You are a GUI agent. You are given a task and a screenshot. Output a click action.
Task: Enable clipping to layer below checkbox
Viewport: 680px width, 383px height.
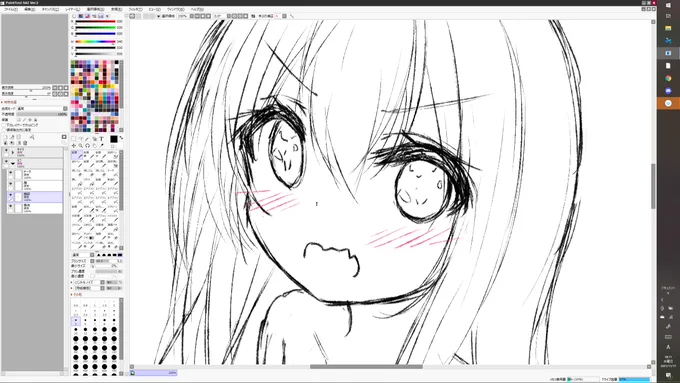(x=3, y=124)
